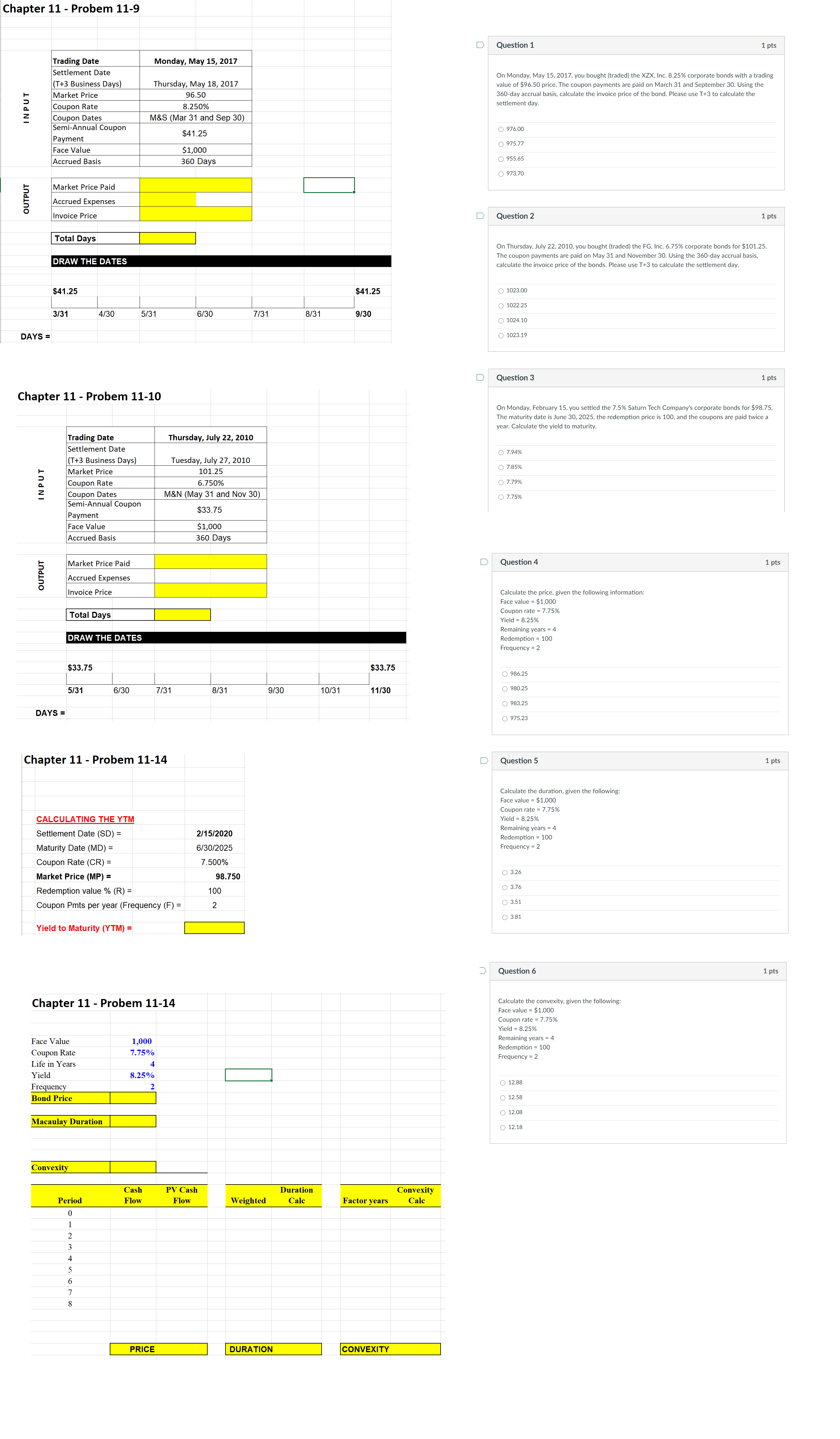Click the yellow Yield to Maturity cell
The width and height of the screenshot is (840, 1439).
pos(214,928)
